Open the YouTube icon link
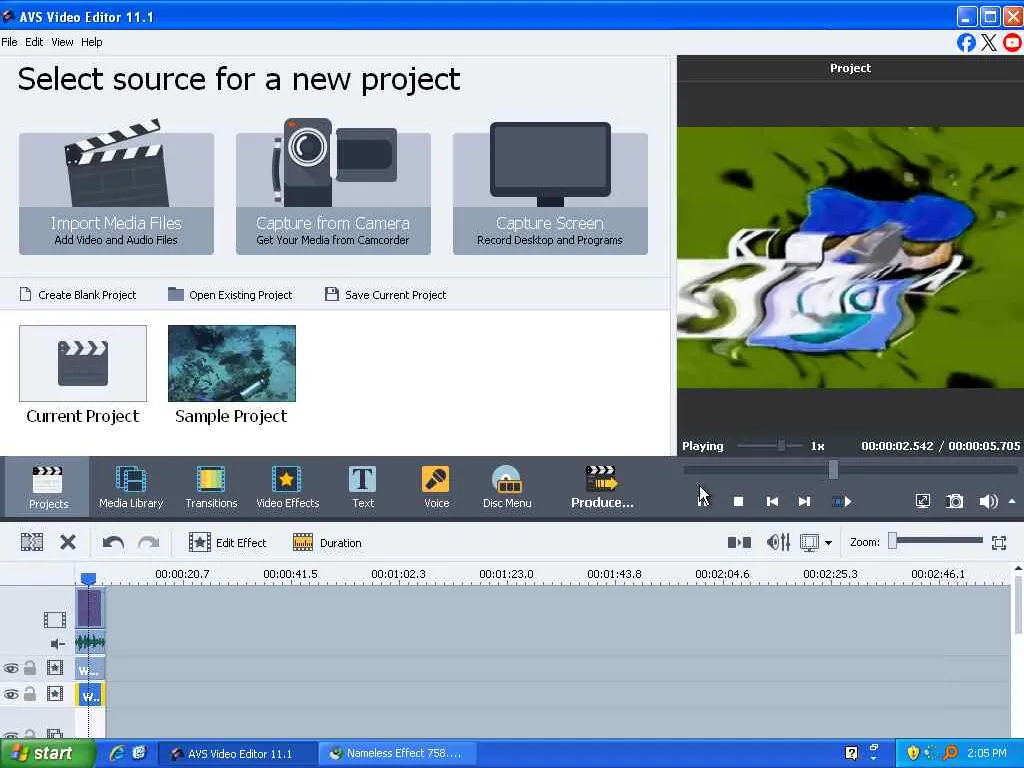1024x768 pixels. [1013, 42]
